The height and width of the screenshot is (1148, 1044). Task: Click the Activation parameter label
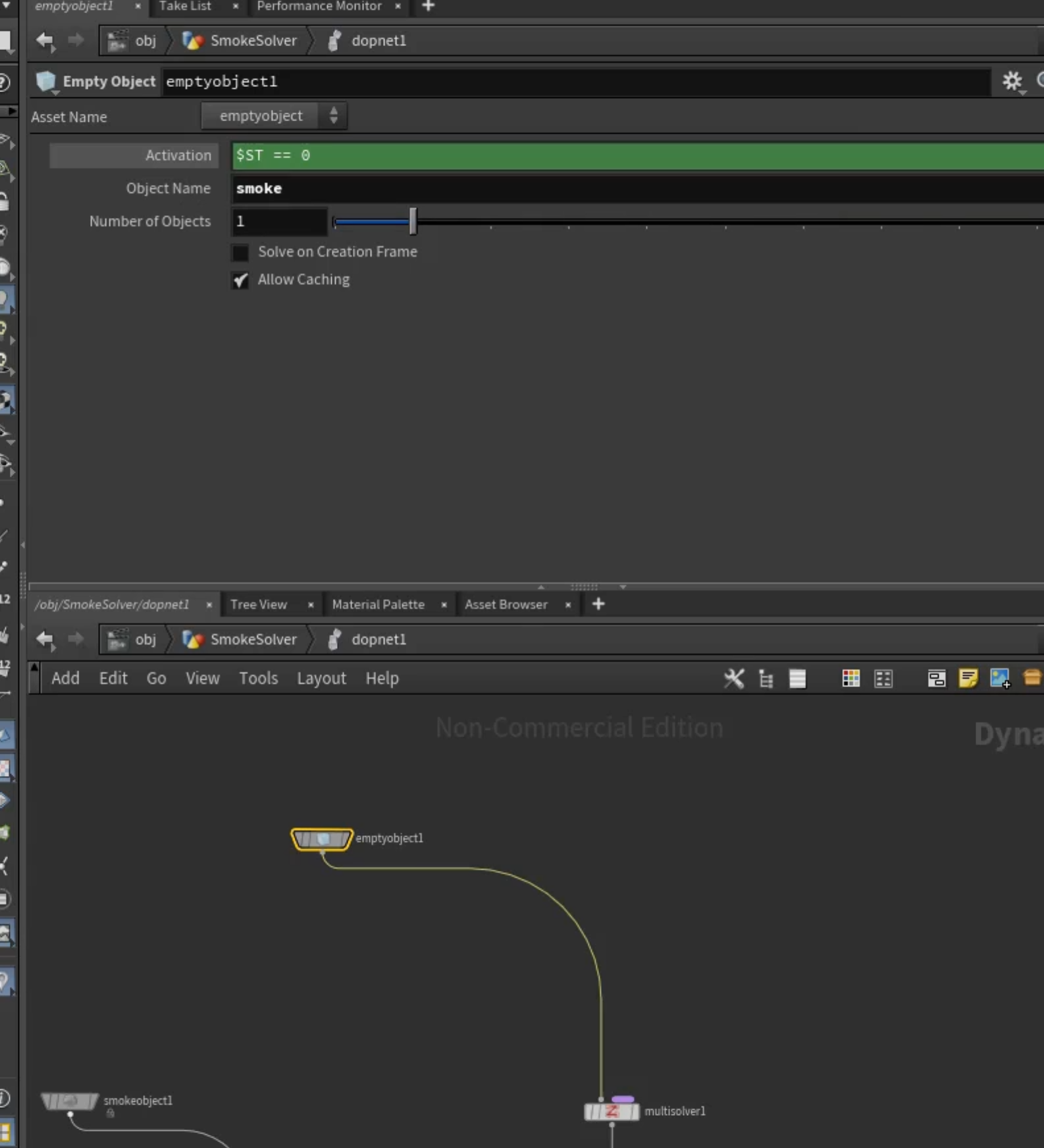(x=178, y=155)
